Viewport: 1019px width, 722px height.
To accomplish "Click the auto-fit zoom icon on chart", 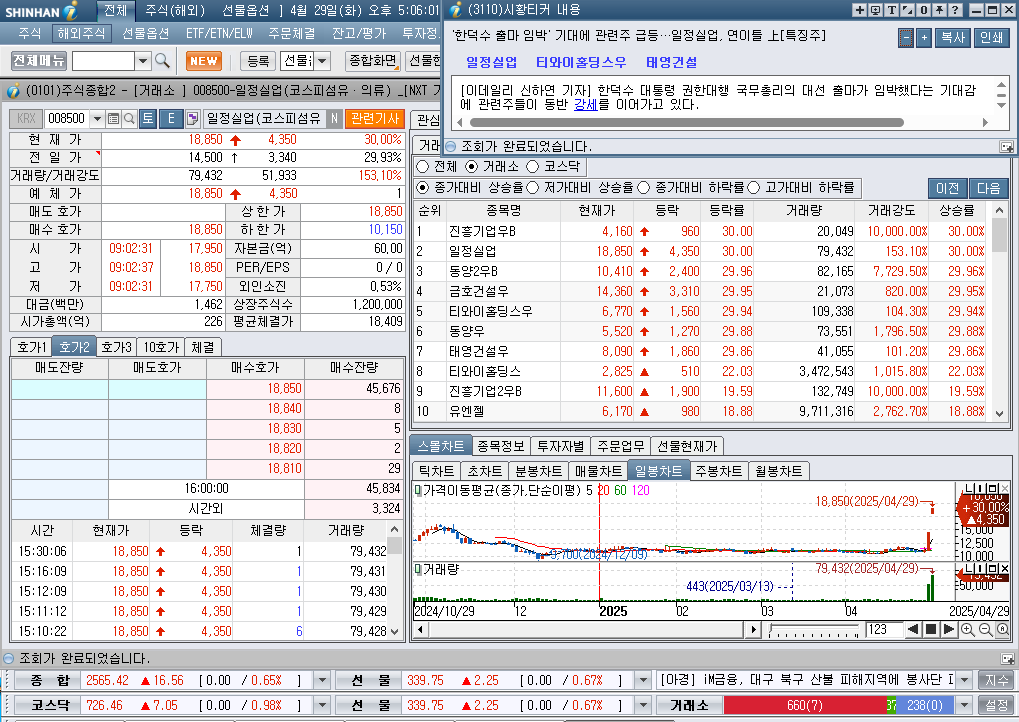I will pos(1003,629).
